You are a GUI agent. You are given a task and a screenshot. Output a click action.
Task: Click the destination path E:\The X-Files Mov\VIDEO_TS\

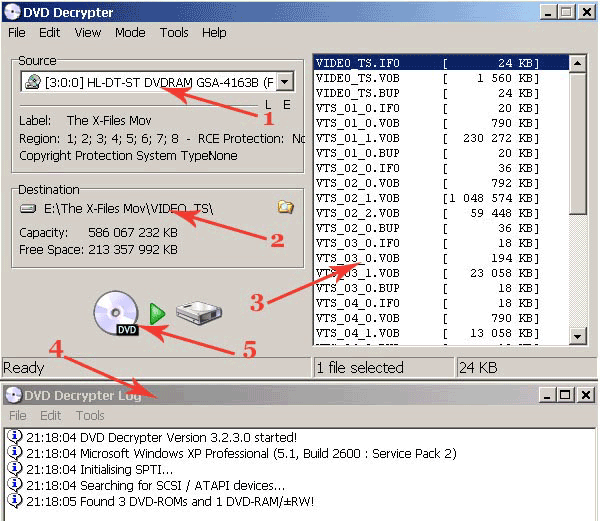click(x=129, y=208)
